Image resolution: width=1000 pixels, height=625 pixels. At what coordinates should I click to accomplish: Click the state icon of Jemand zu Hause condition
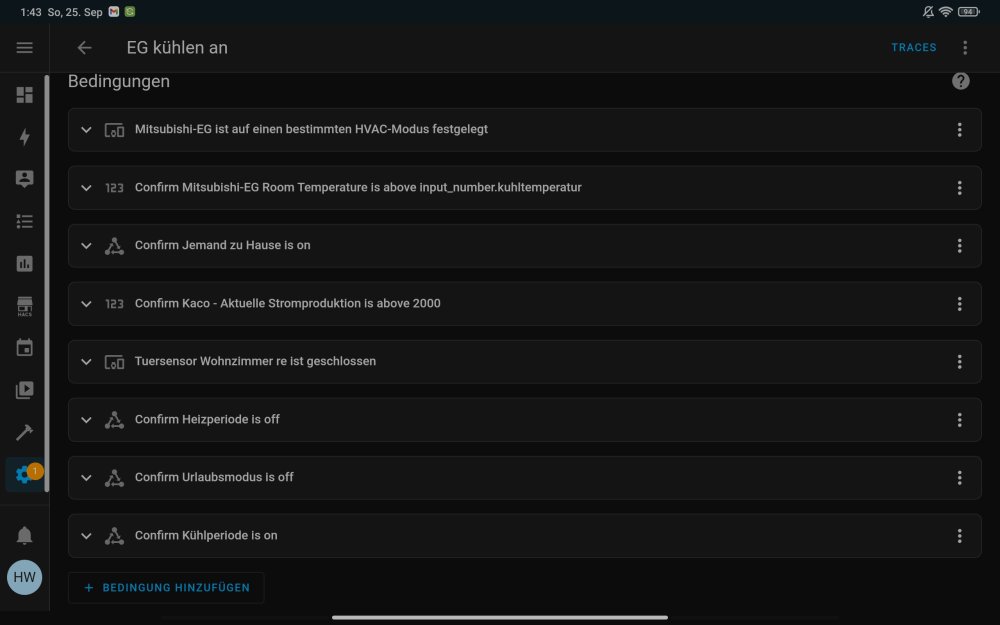114,246
